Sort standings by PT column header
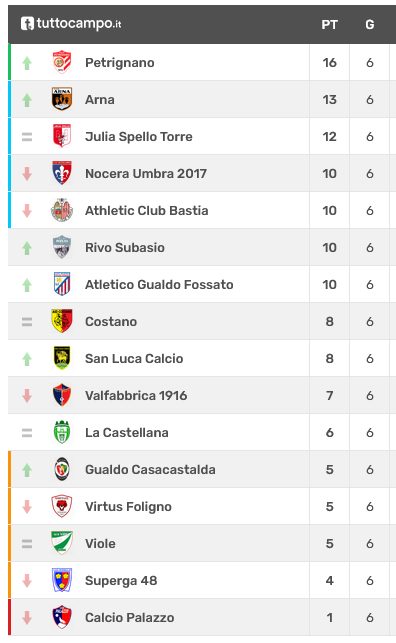 [329, 25]
